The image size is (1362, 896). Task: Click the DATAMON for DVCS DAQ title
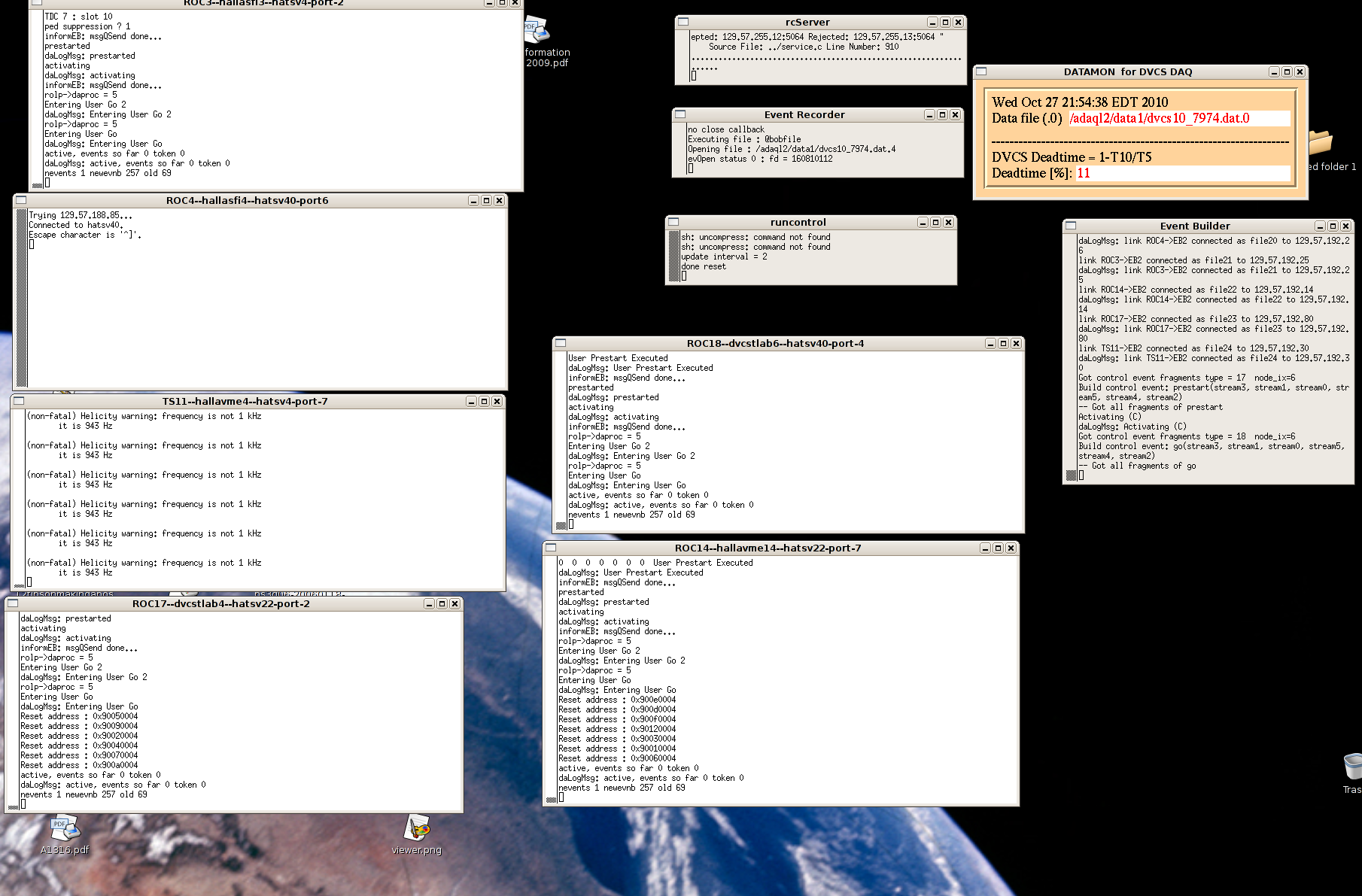point(1128,71)
